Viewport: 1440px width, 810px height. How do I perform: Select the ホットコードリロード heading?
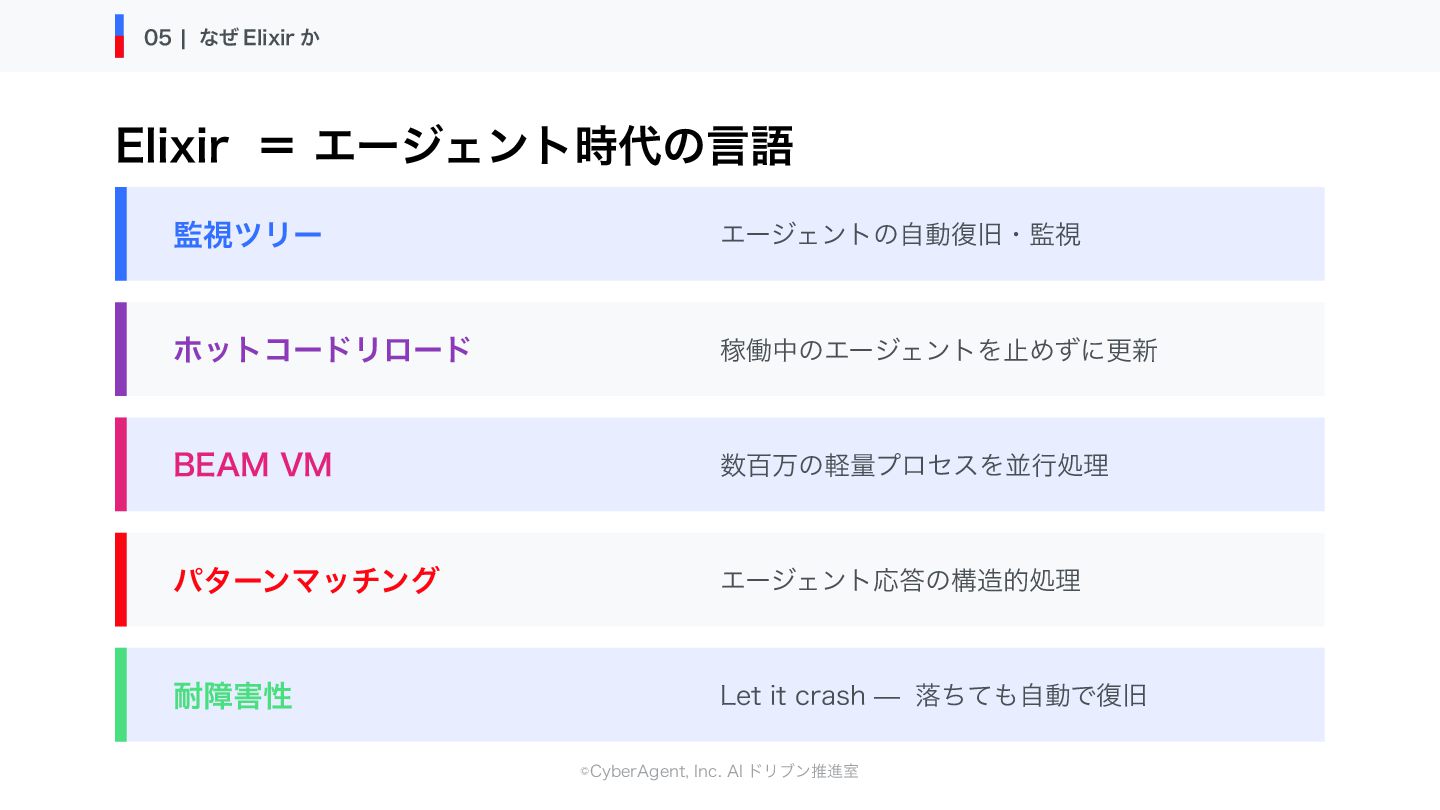coord(322,350)
